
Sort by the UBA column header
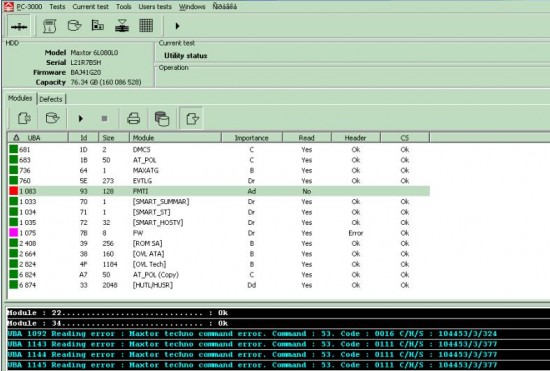point(38,138)
